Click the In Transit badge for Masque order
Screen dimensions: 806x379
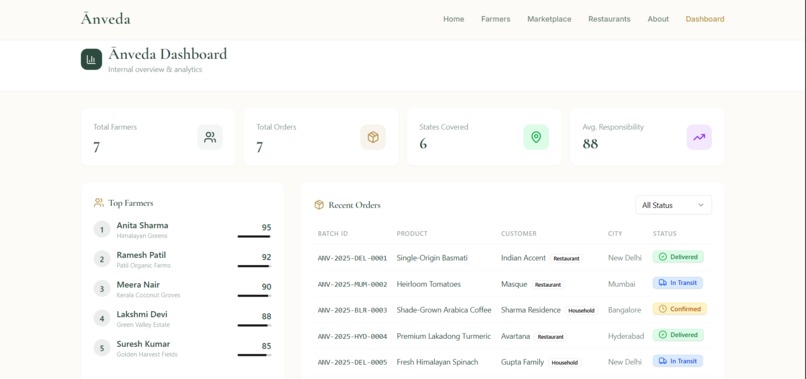[x=677, y=283]
